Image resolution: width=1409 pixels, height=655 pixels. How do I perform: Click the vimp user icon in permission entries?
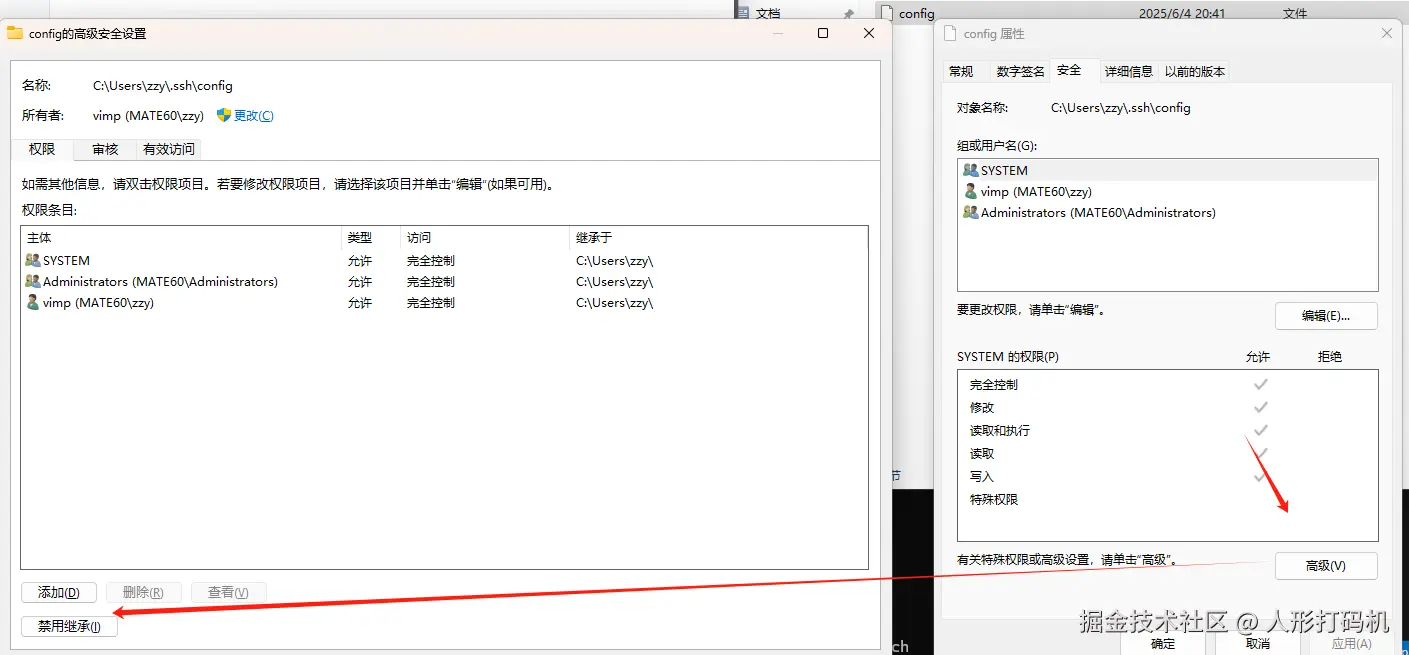click(33, 302)
